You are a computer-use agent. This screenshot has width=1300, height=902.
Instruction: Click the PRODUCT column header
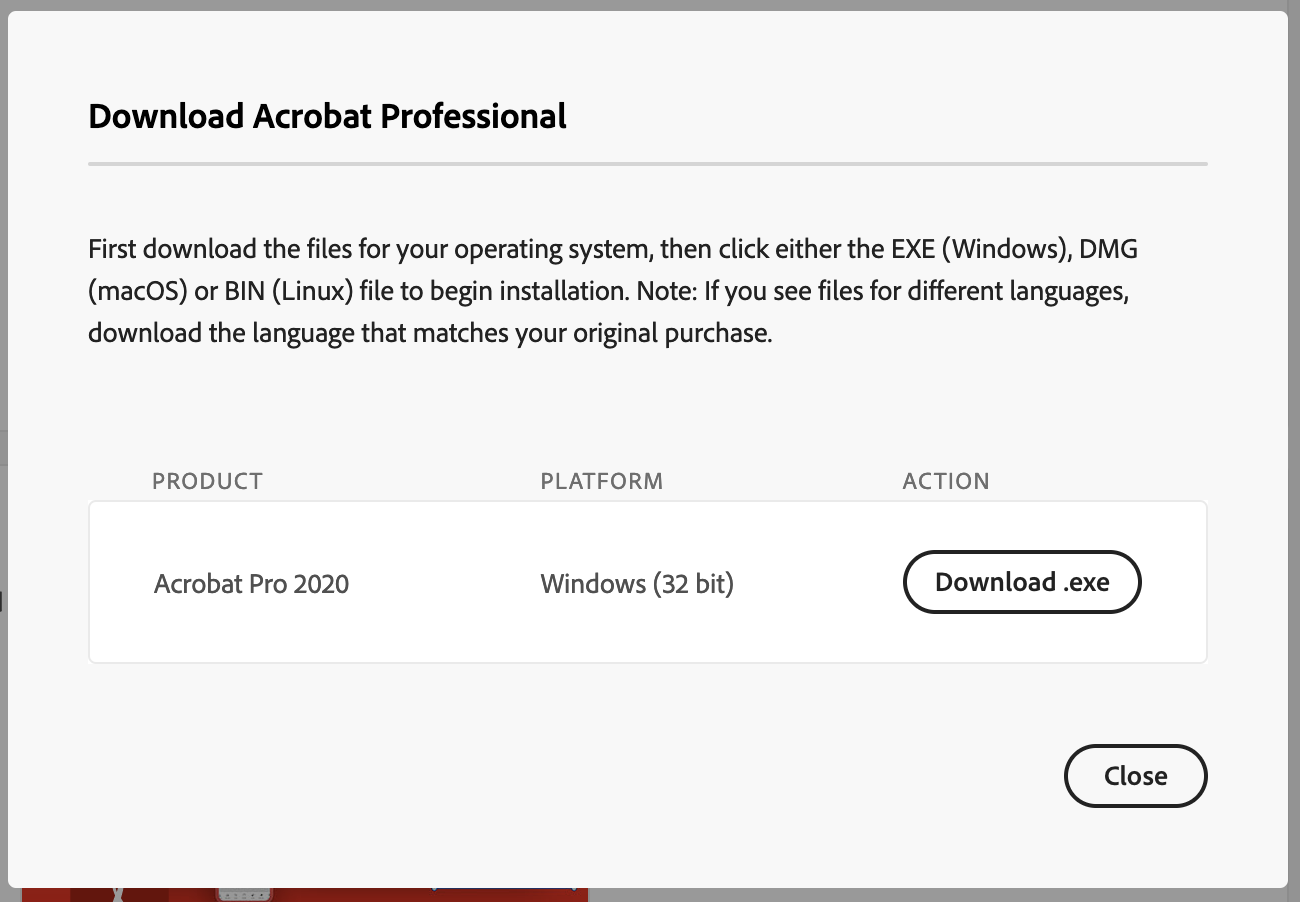coord(207,481)
